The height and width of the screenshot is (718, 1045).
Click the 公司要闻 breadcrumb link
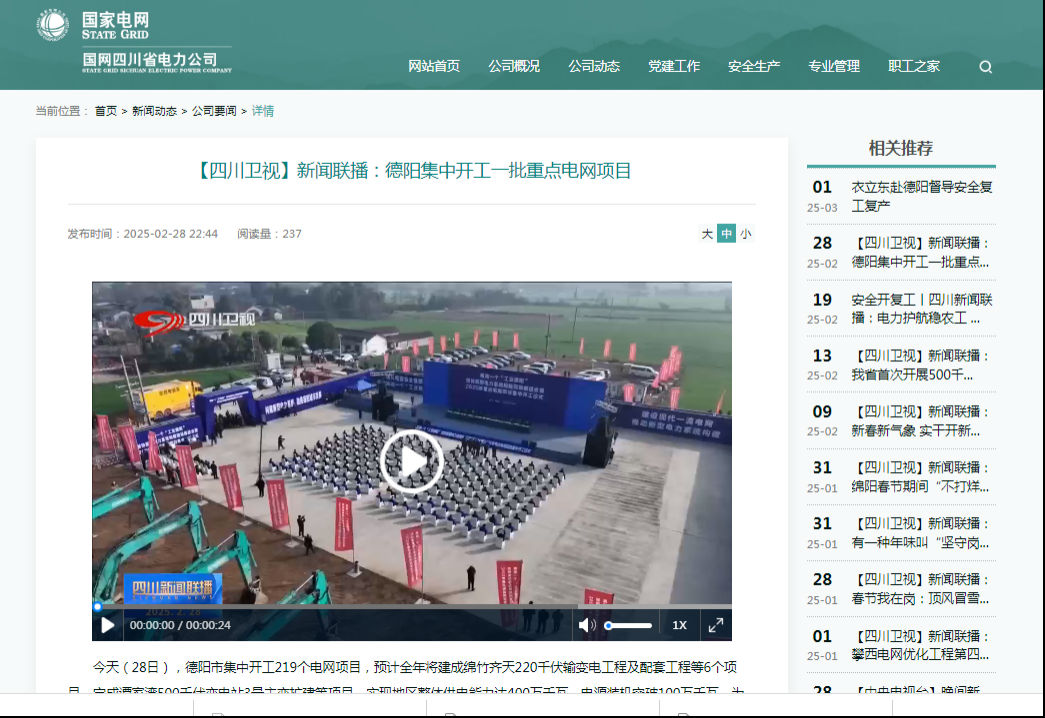(x=214, y=111)
